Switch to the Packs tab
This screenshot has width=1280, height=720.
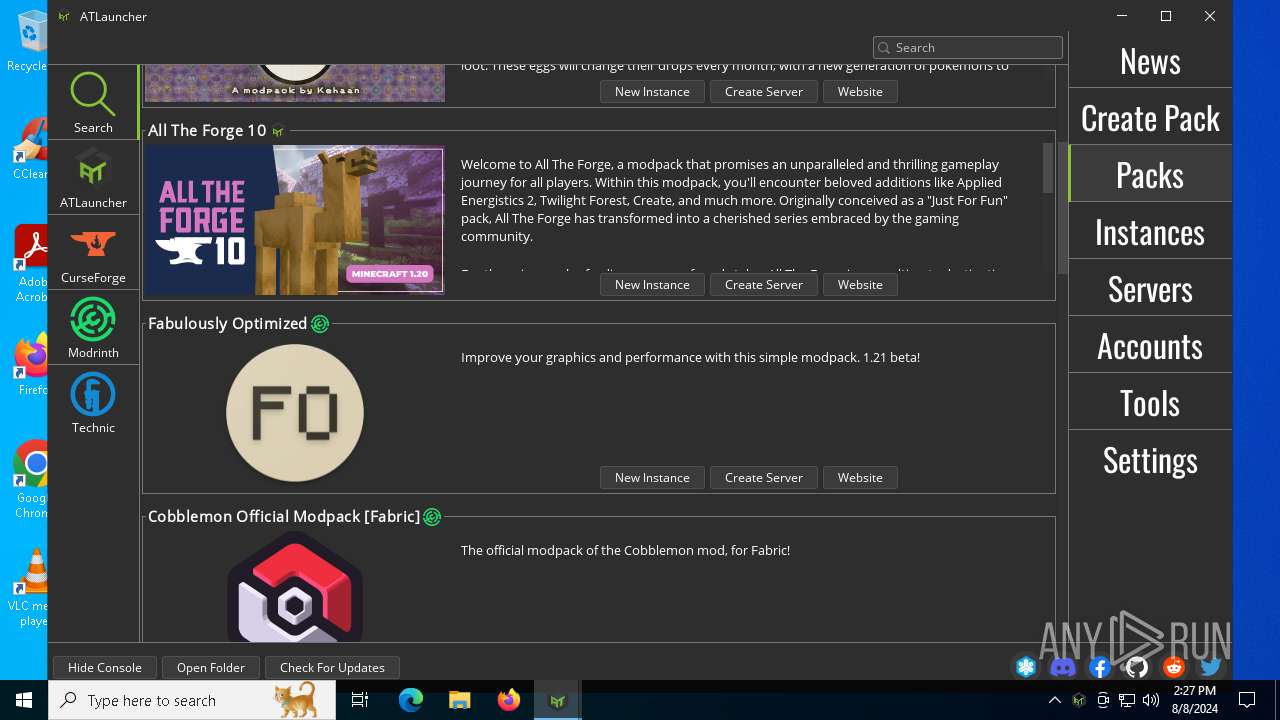pos(1150,174)
